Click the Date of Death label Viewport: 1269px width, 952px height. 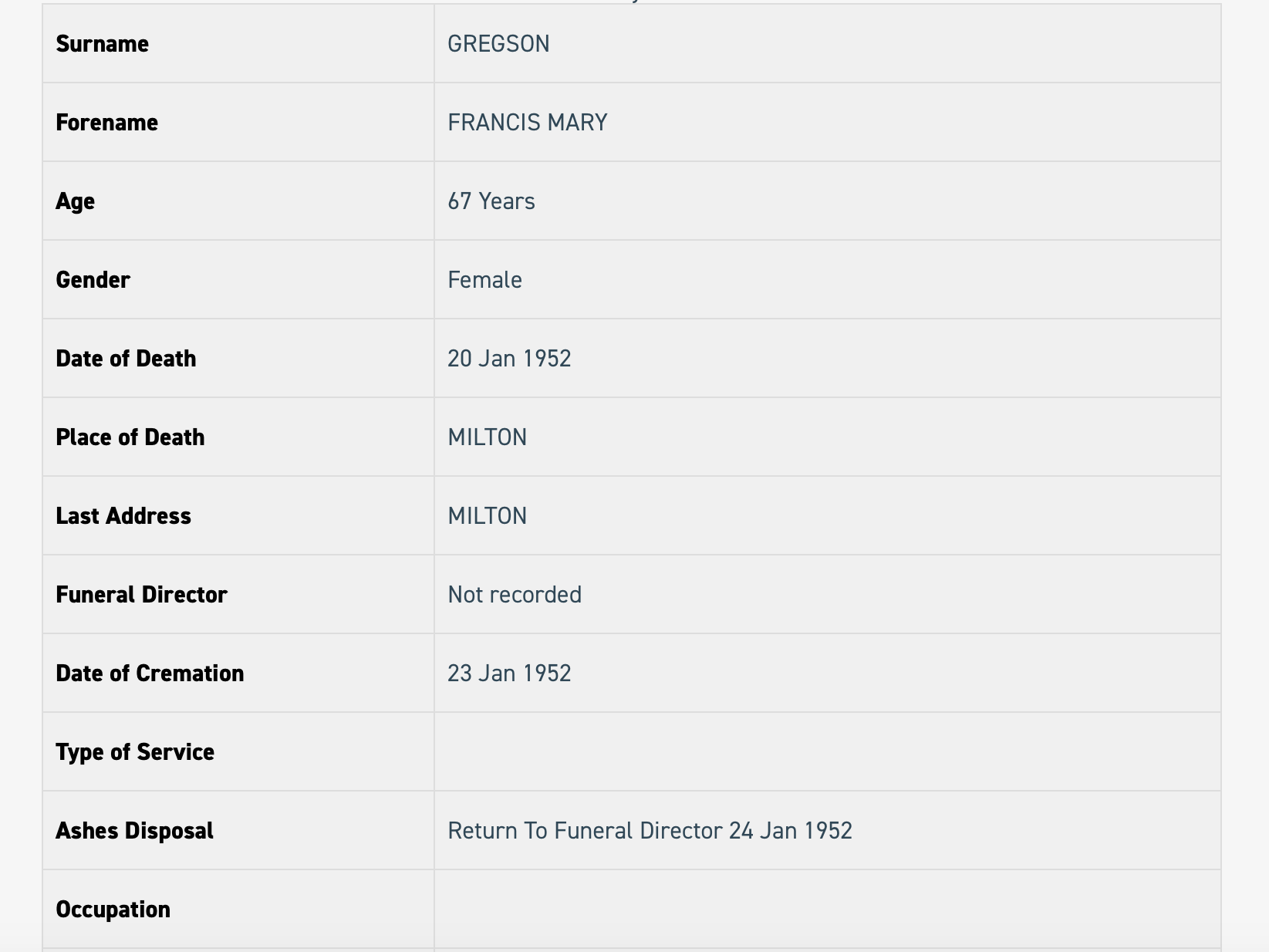[127, 359]
